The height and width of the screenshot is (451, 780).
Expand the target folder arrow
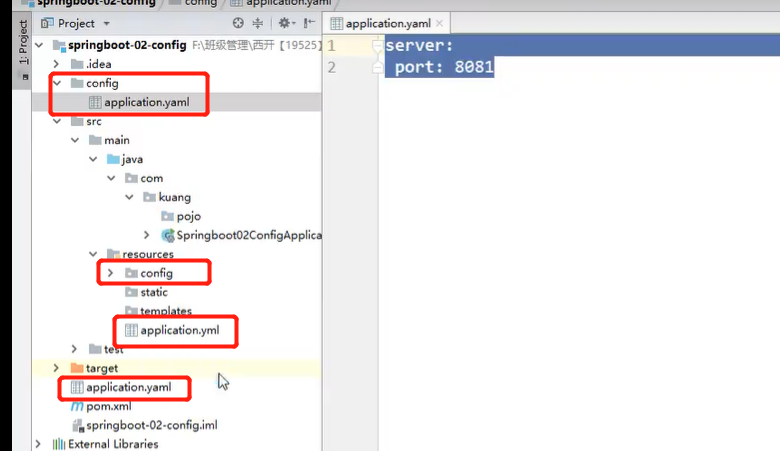56,367
